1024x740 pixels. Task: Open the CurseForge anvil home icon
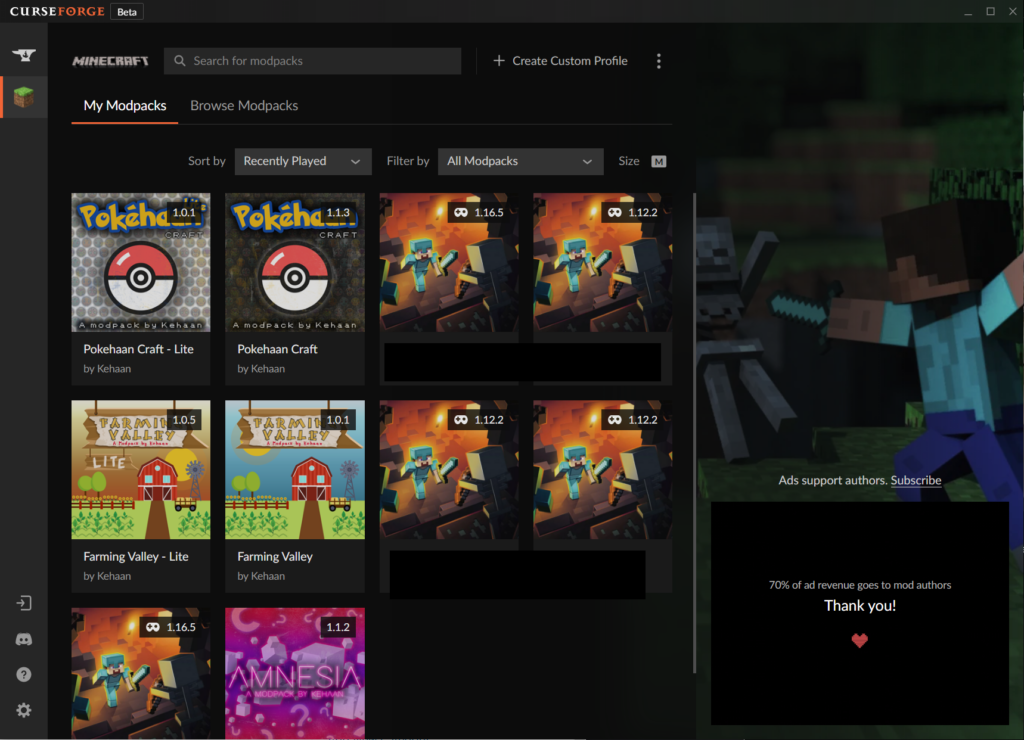(24, 55)
